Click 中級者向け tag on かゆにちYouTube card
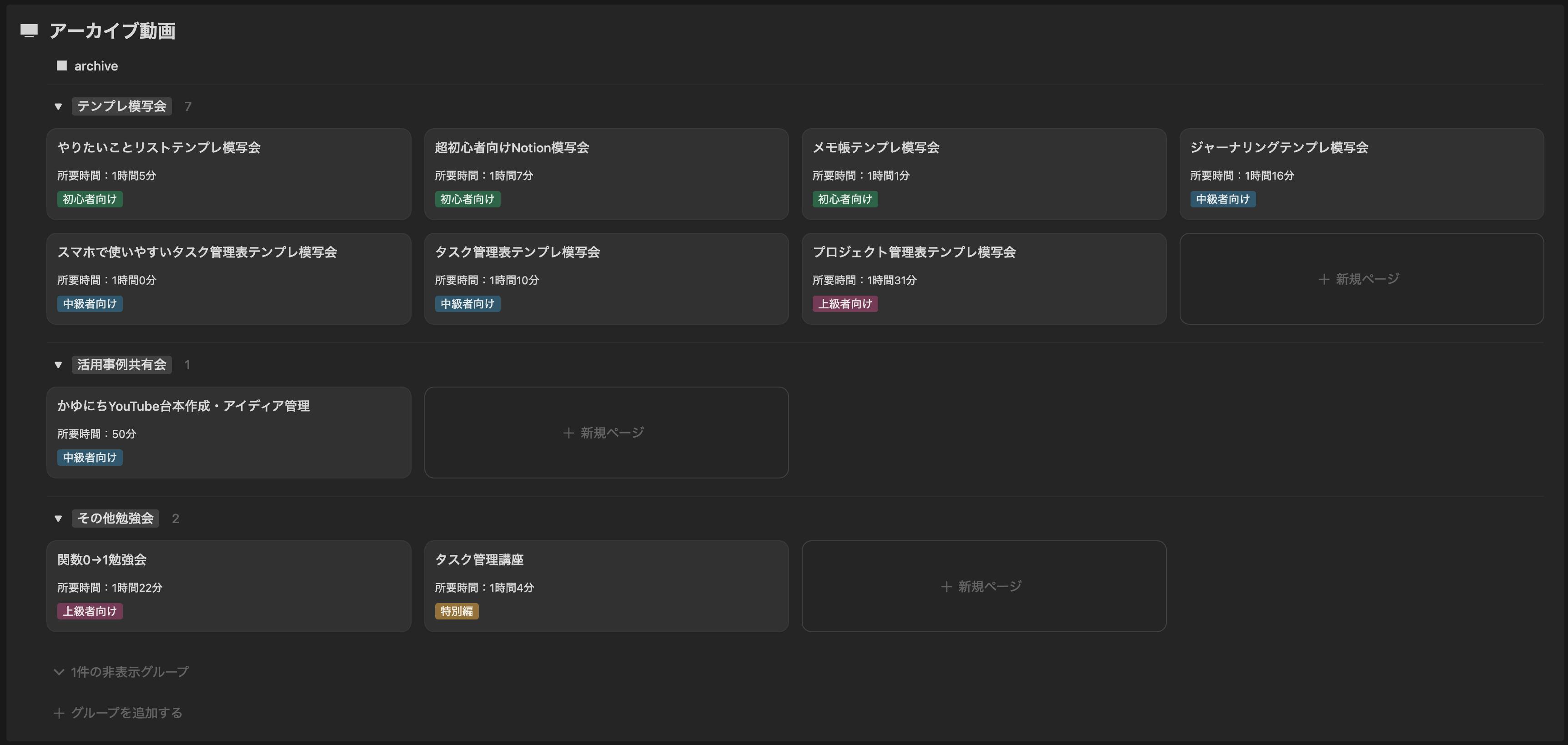Screen dimensions: 1568x745 (90, 458)
